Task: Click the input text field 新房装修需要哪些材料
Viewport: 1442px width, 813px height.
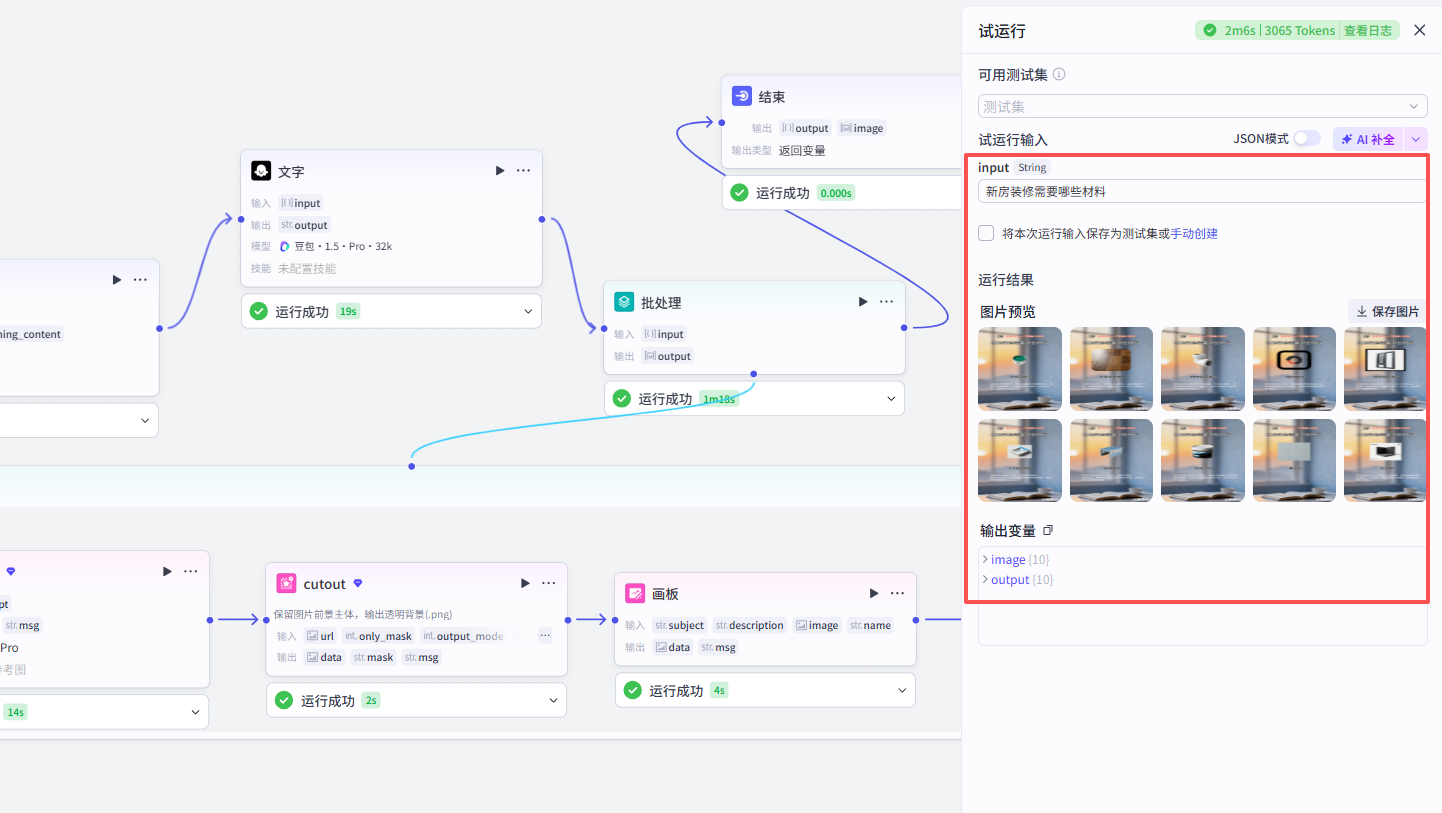Action: 1202,191
